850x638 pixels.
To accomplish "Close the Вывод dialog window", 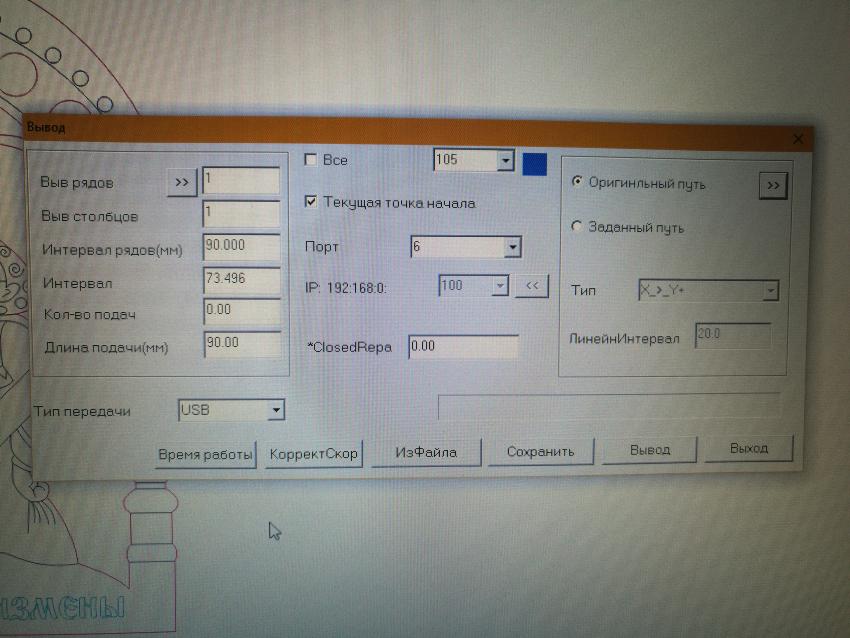I will (797, 139).
